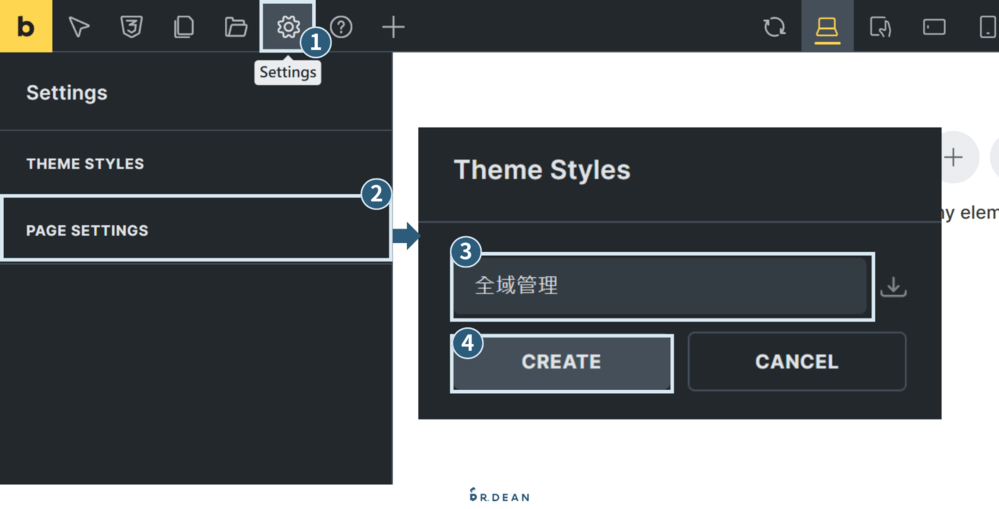Open the Pages icon in toolbar
The width and height of the screenshot is (999, 509).
[x=184, y=27]
